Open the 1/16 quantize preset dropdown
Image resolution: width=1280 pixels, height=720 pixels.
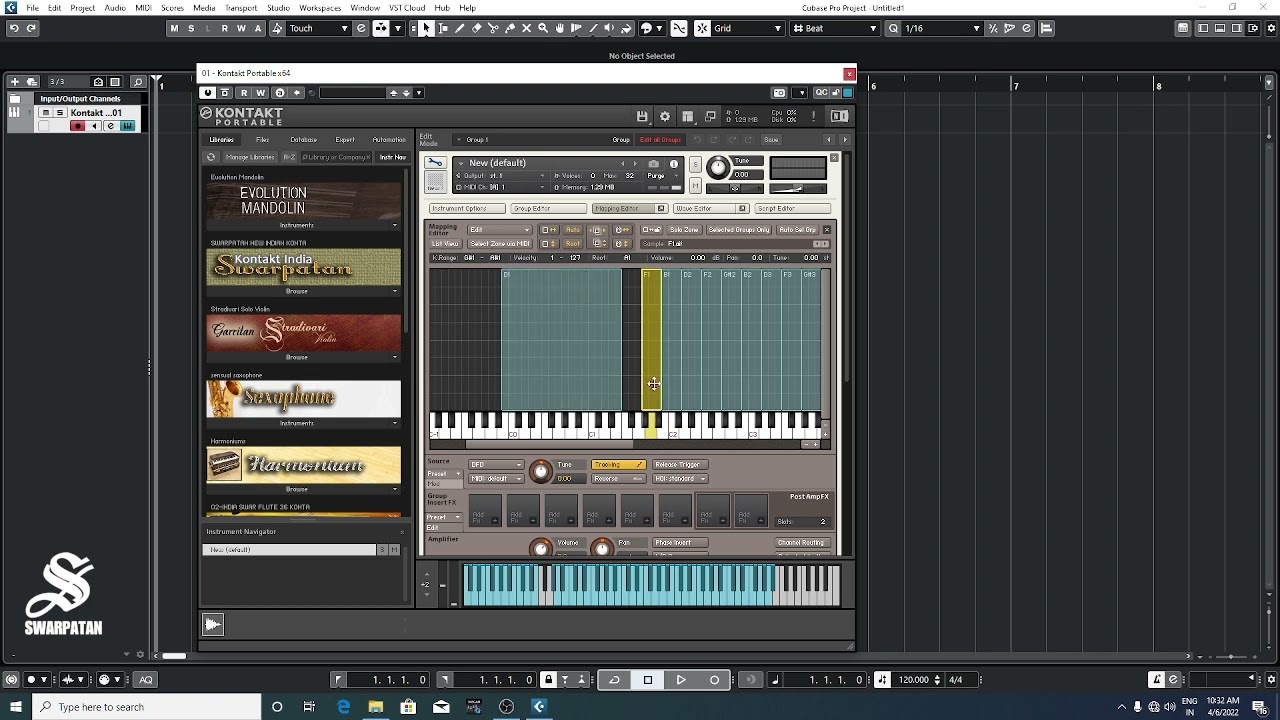point(942,28)
